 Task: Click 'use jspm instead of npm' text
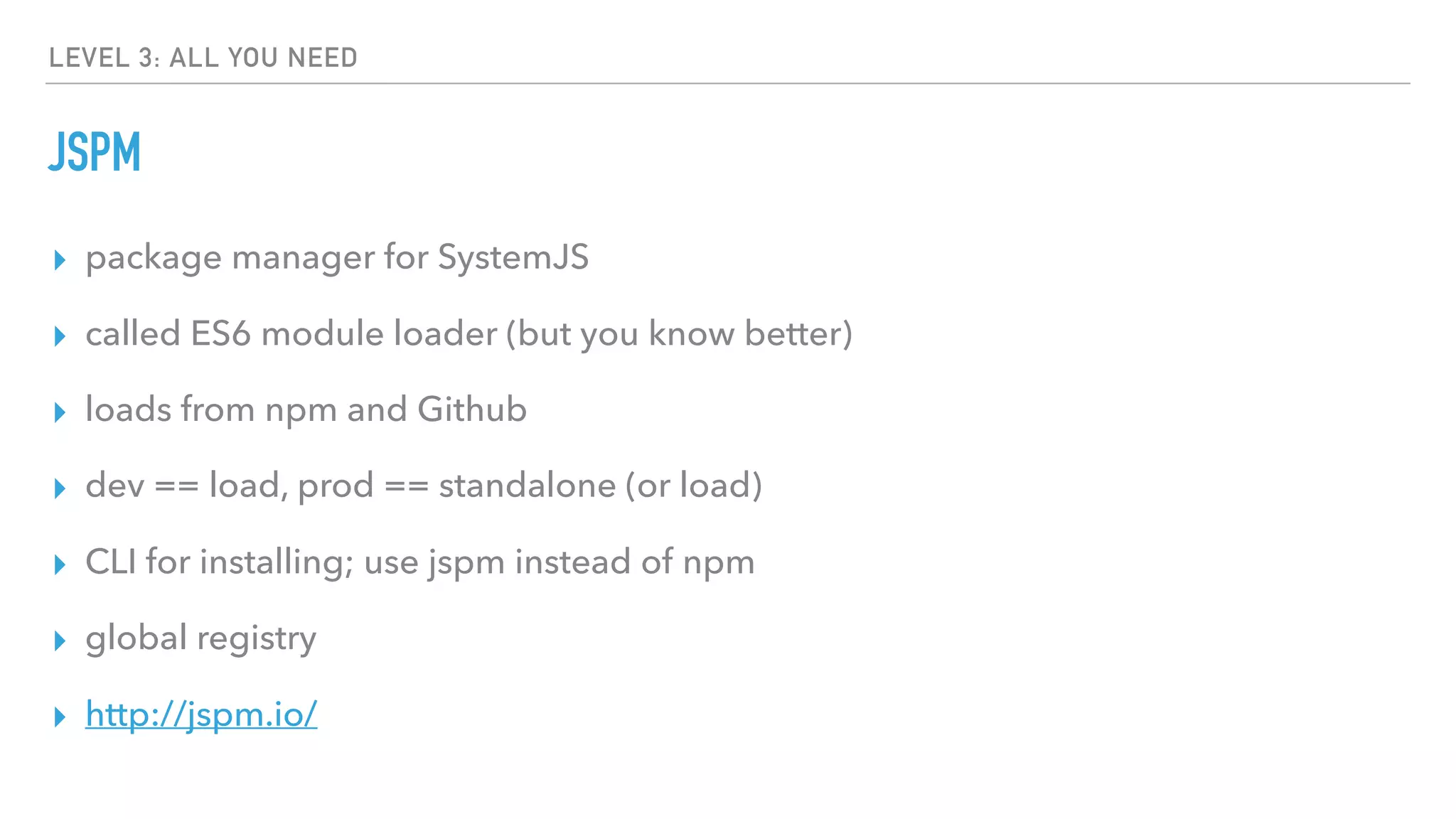pos(559,562)
